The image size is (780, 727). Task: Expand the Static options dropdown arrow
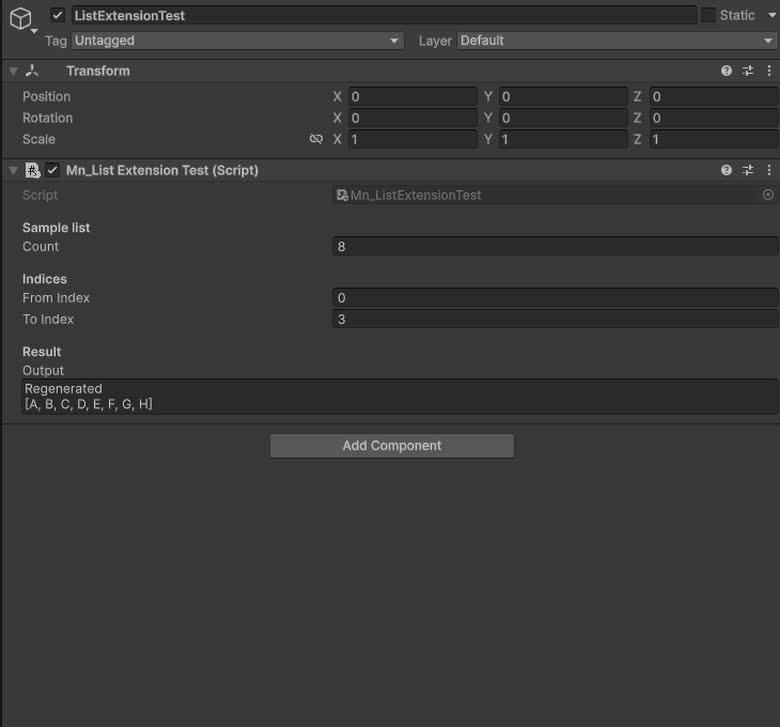click(x=772, y=15)
